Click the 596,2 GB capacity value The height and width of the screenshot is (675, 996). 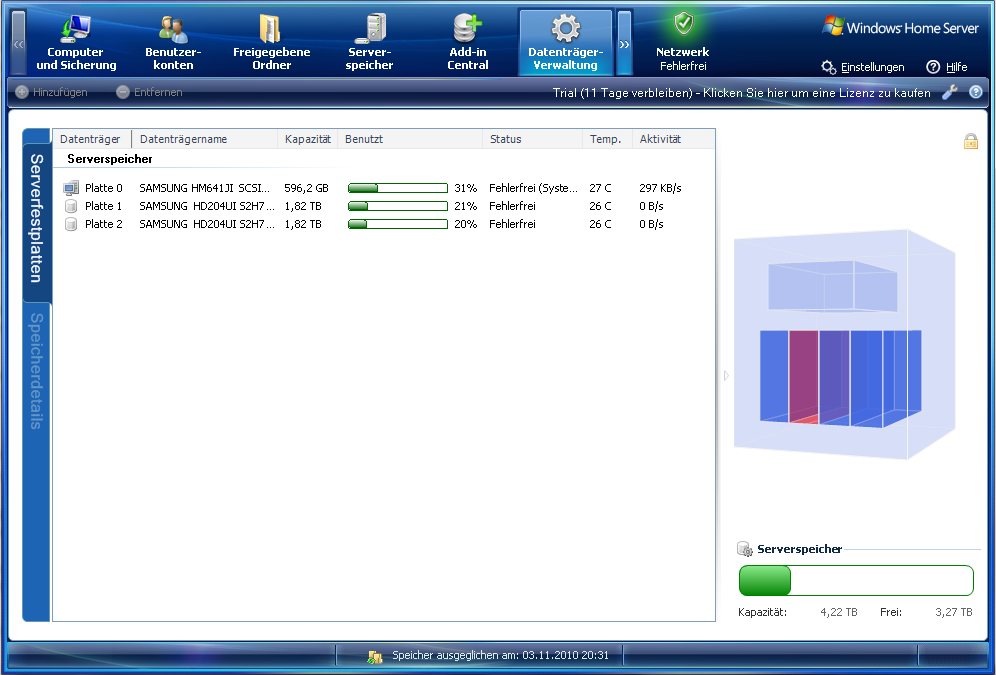click(x=306, y=188)
